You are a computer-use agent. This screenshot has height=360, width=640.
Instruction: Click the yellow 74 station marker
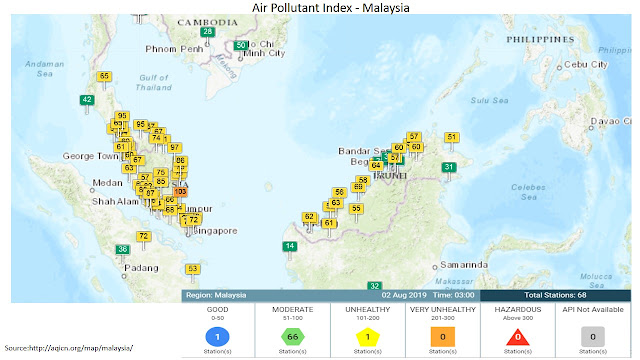tap(156, 138)
